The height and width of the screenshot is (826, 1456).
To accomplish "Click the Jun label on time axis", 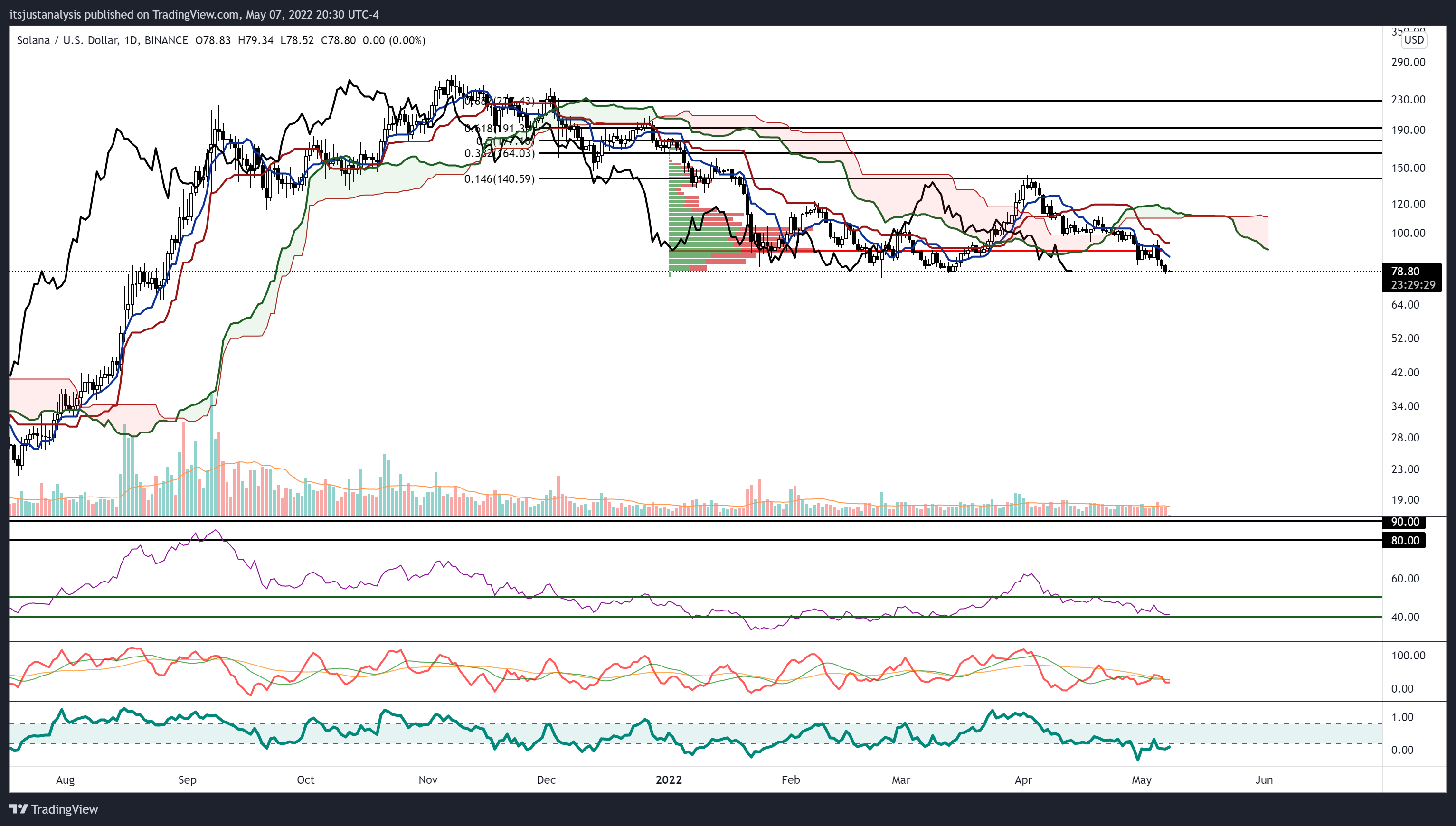I will click(x=1264, y=779).
